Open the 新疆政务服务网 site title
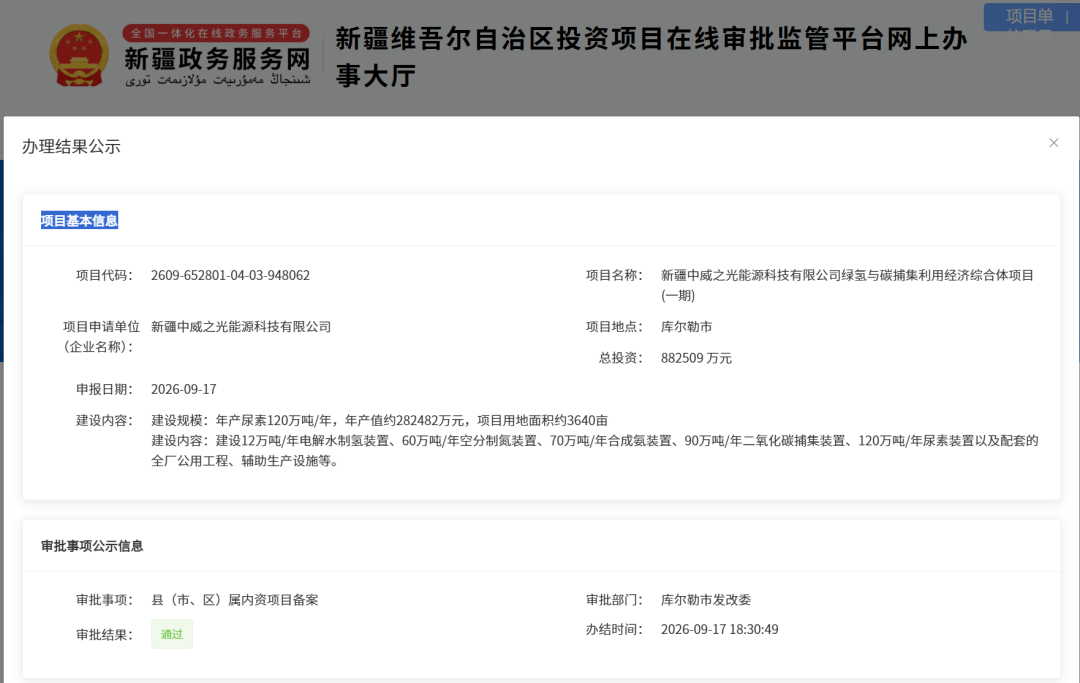 tap(217, 59)
